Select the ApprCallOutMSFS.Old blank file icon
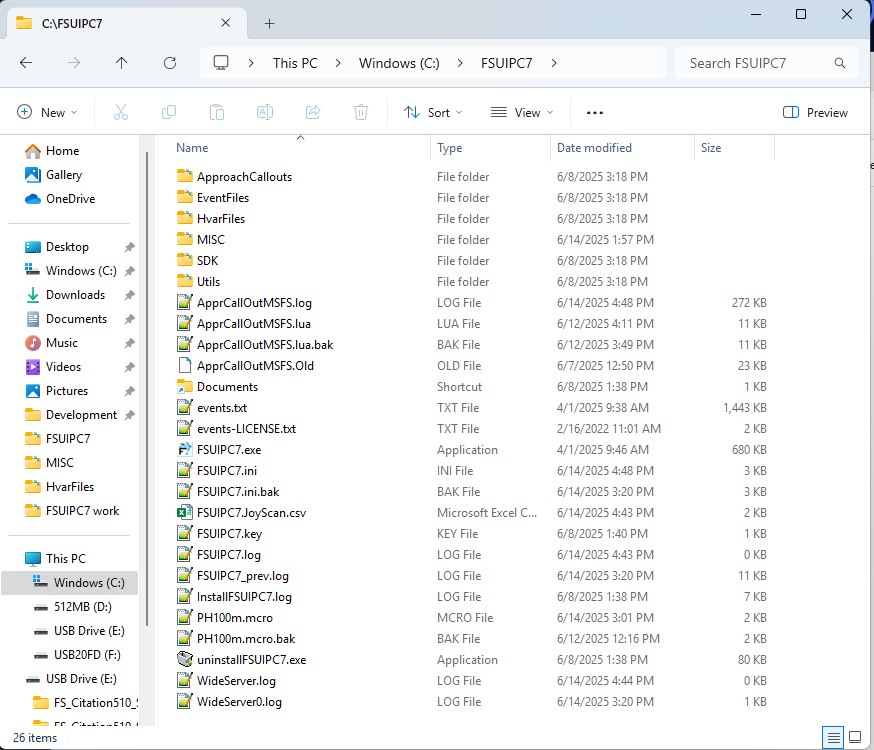Viewport: 874px width, 750px height. pos(184,366)
